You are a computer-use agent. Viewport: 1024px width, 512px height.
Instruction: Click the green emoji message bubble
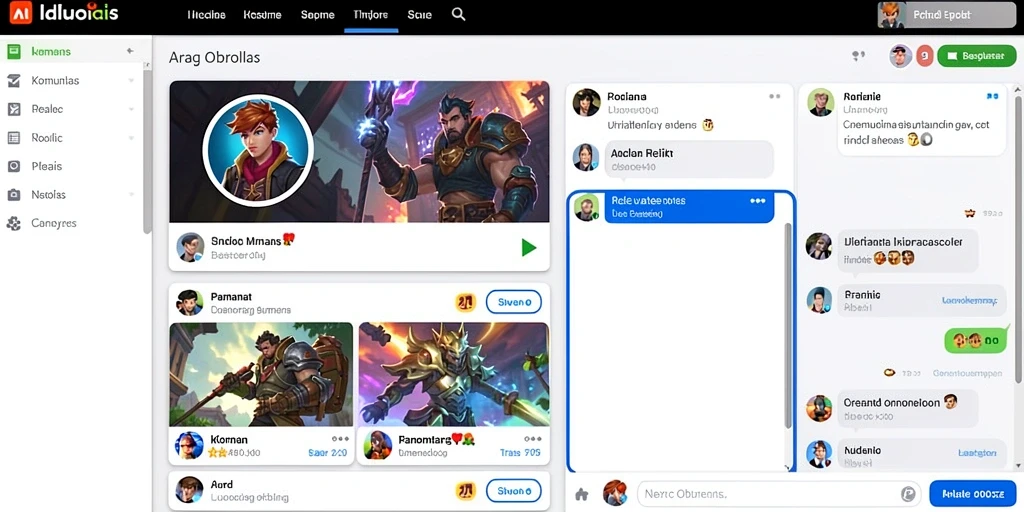click(x=976, y=340)
